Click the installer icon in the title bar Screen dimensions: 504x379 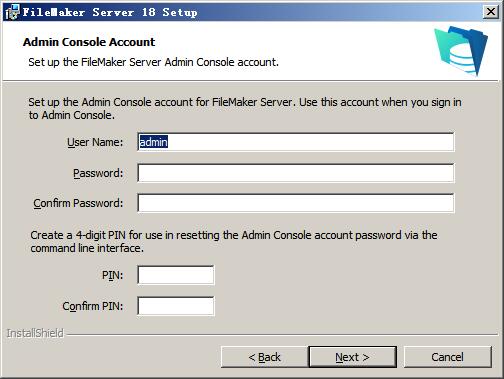12,12
